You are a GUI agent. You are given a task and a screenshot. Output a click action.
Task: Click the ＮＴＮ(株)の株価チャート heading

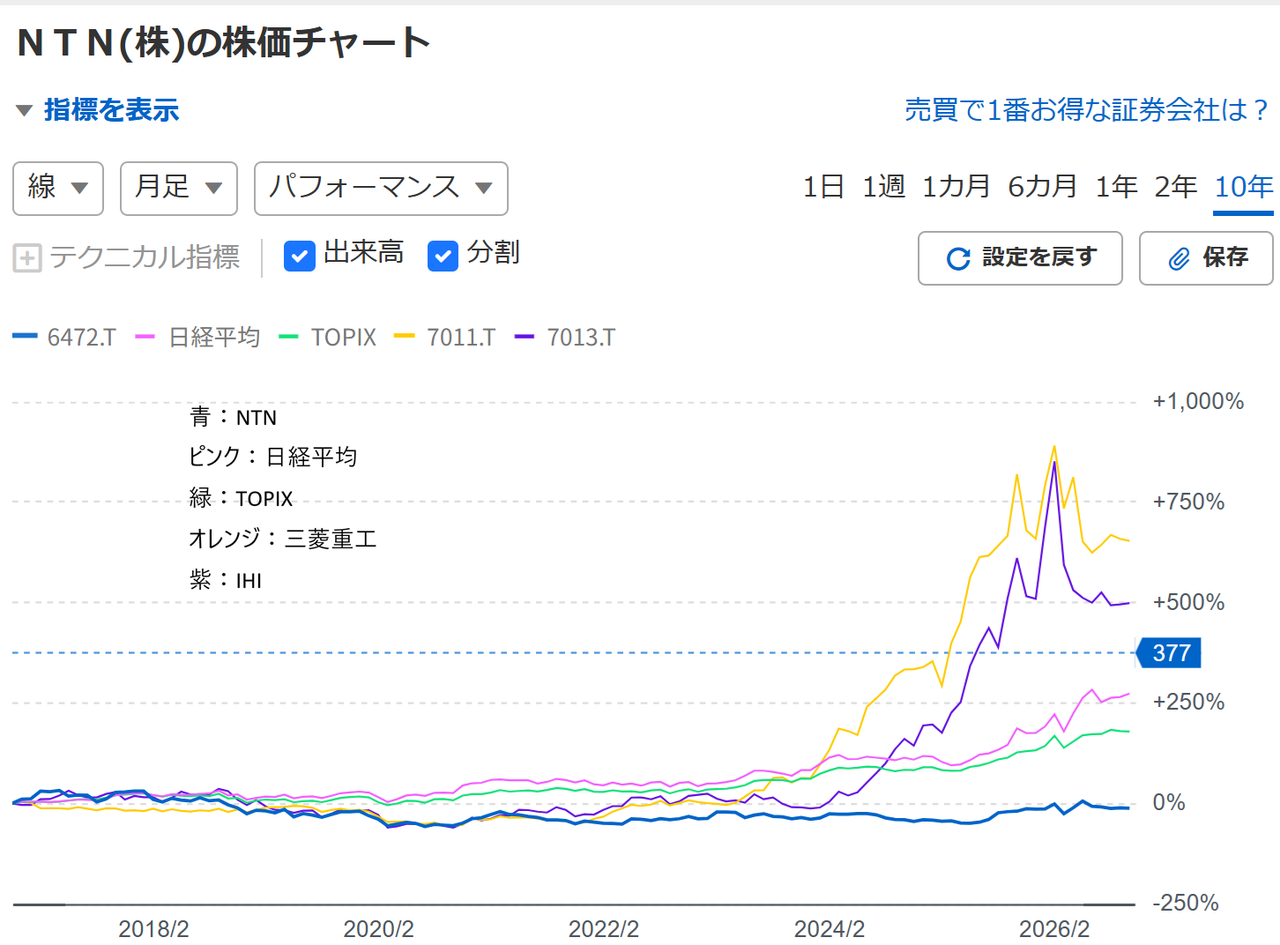click(223, 43)
